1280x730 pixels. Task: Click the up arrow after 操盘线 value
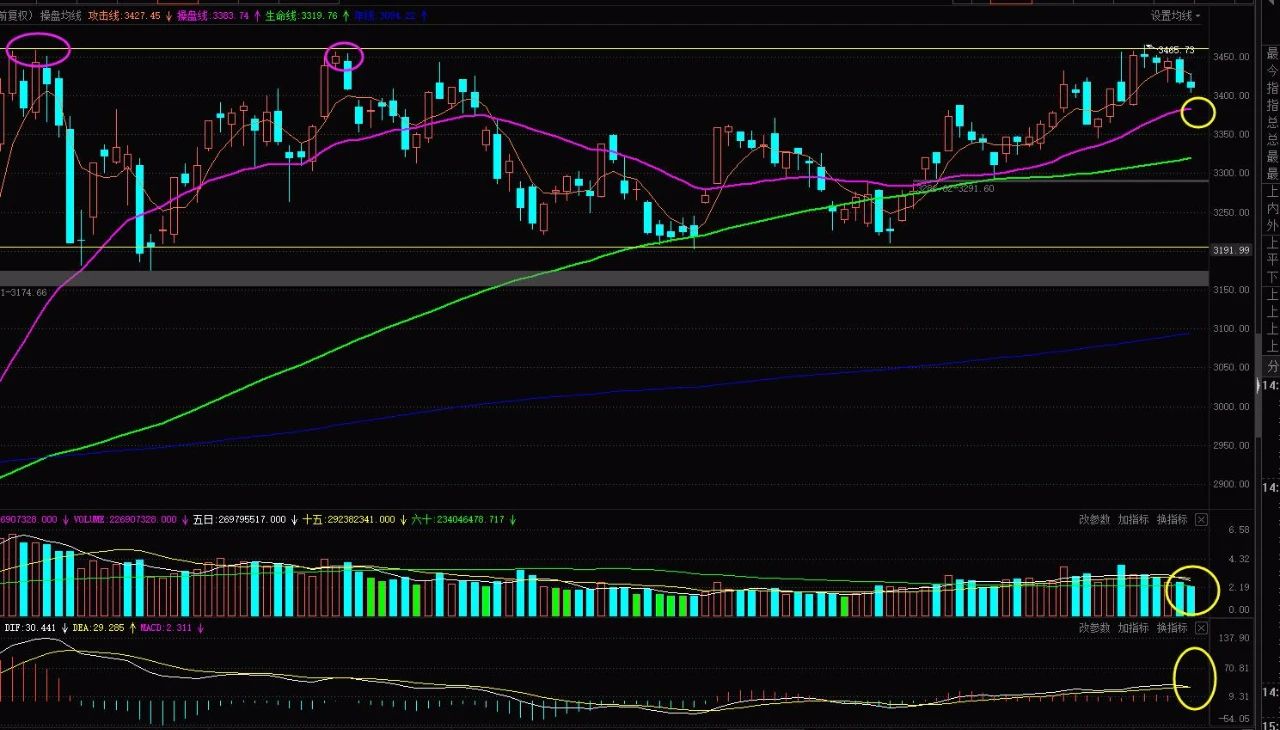click(257, 15)
